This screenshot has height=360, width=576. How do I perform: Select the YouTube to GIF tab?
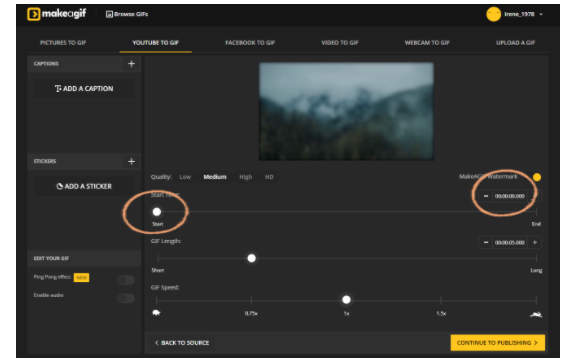[155, 43]
